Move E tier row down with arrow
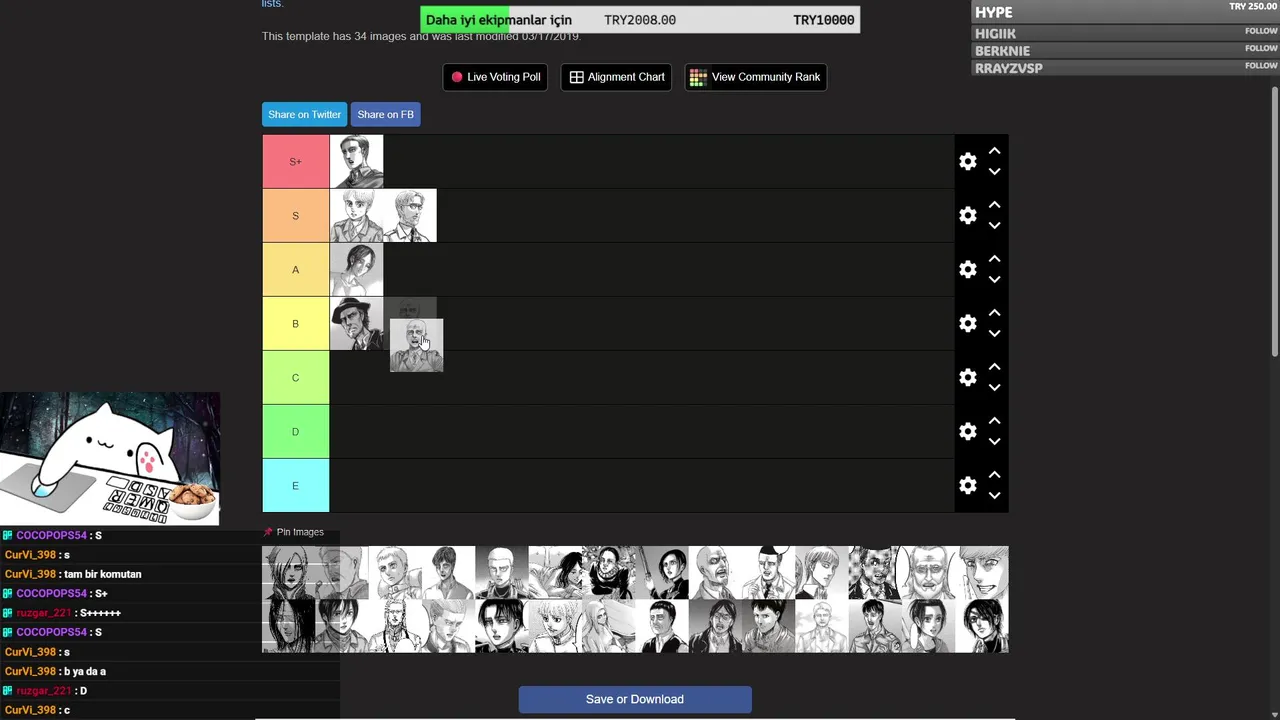Screen dimensions: 1280x720 coord(994,496)
